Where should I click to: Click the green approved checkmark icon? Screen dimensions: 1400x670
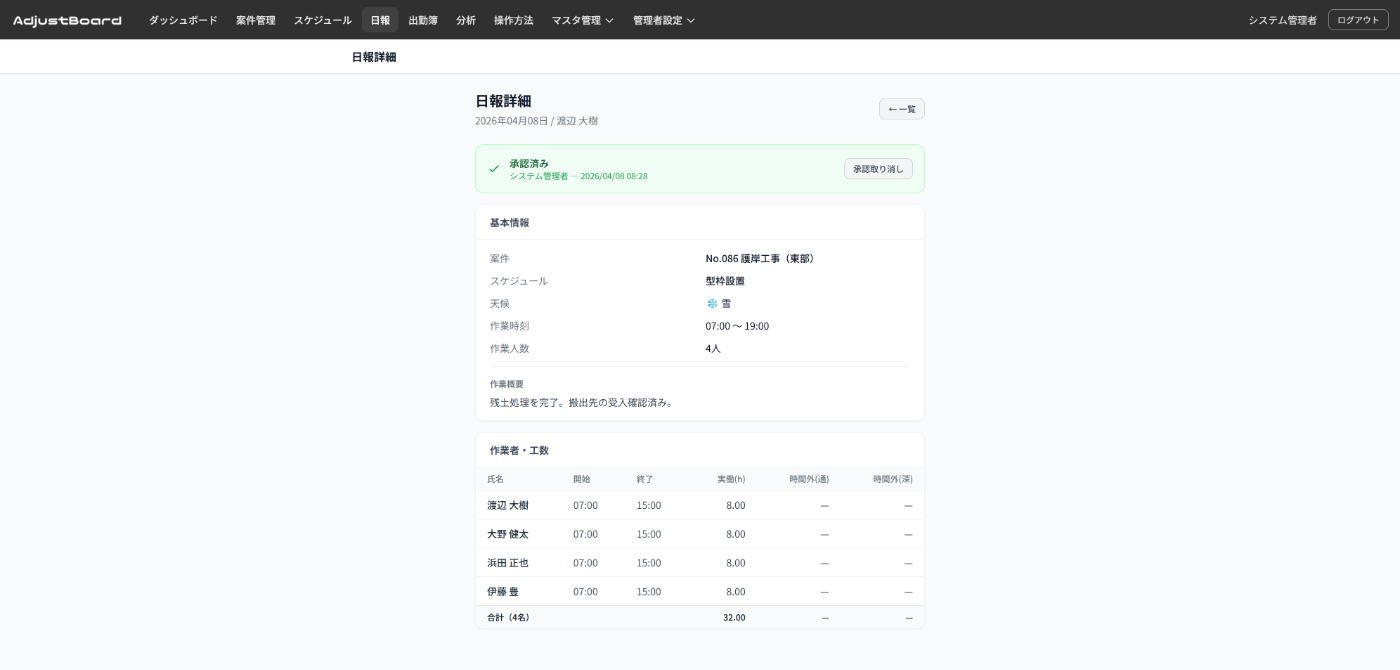494,169
